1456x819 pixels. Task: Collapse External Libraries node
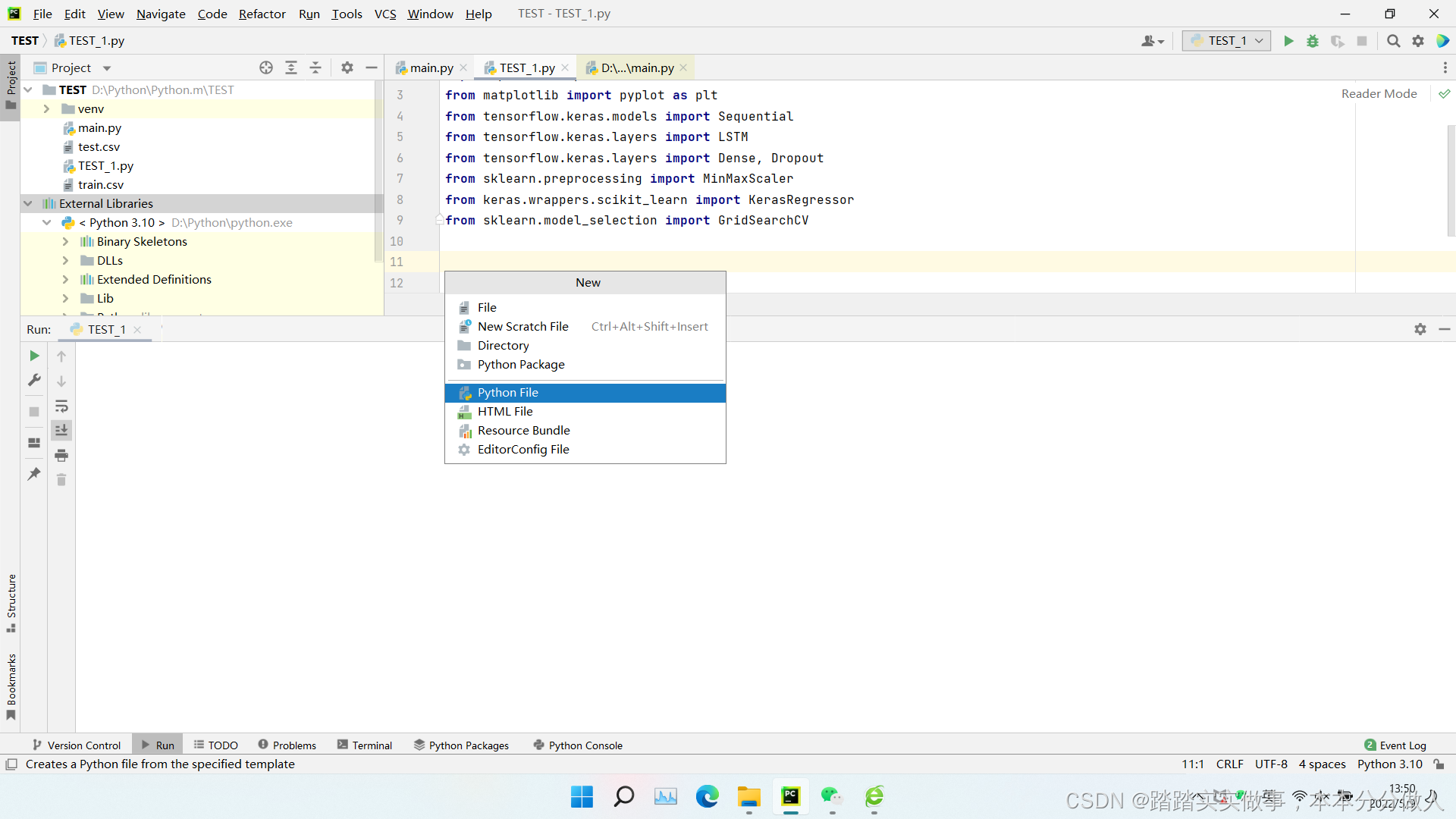click(x=28, y=203)
